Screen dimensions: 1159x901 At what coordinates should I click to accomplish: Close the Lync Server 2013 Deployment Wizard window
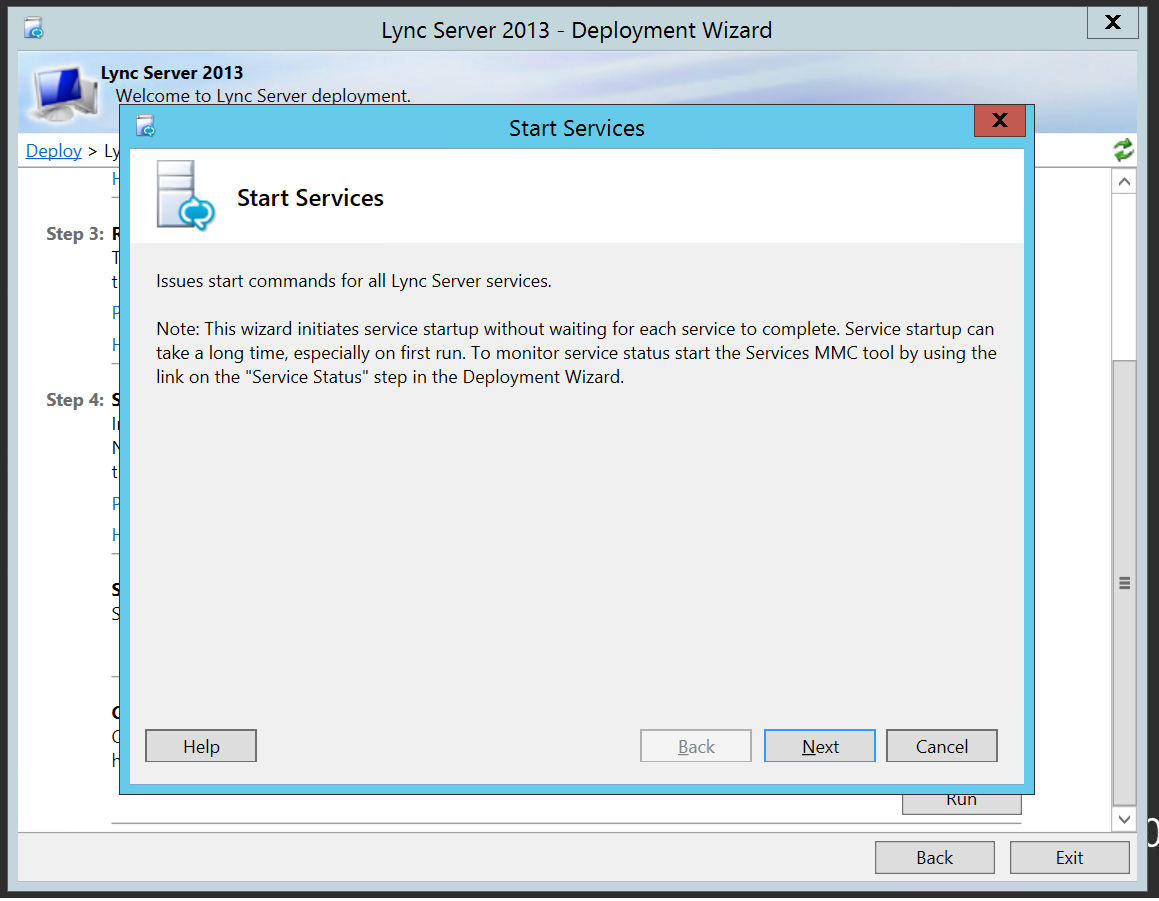pos(1112,23)
